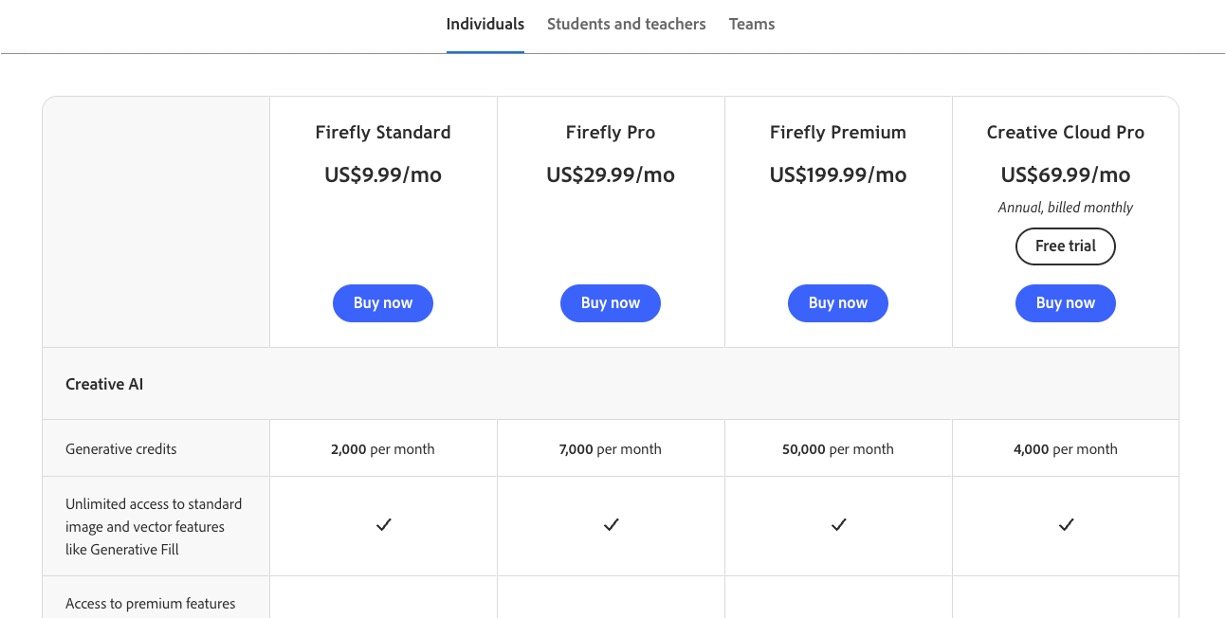Start the Creative Cloud Pro free trial

click(1065, 246)
